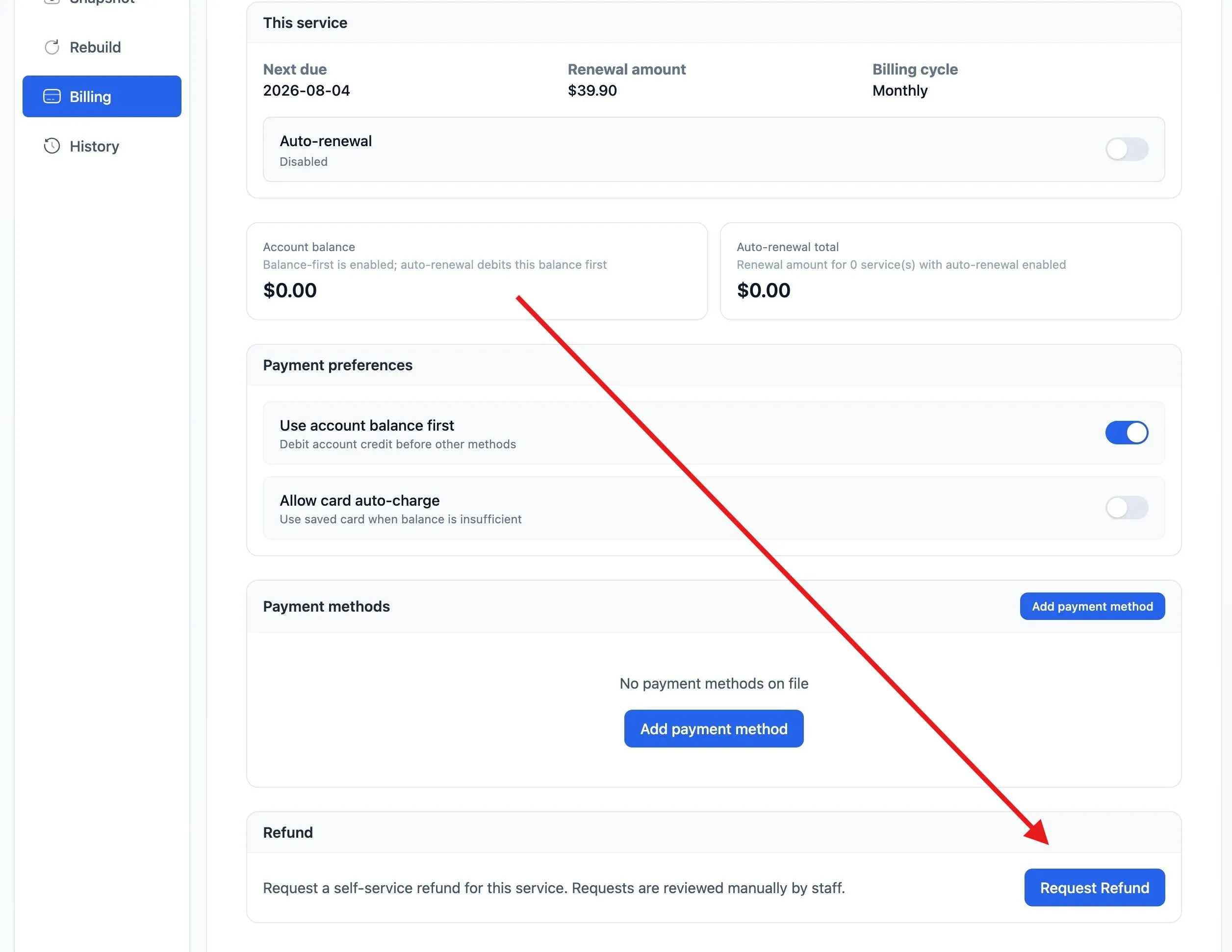Click the Account balance $0.00 card
Viewport: 1232px width, 952px height.
click(477, 271)
